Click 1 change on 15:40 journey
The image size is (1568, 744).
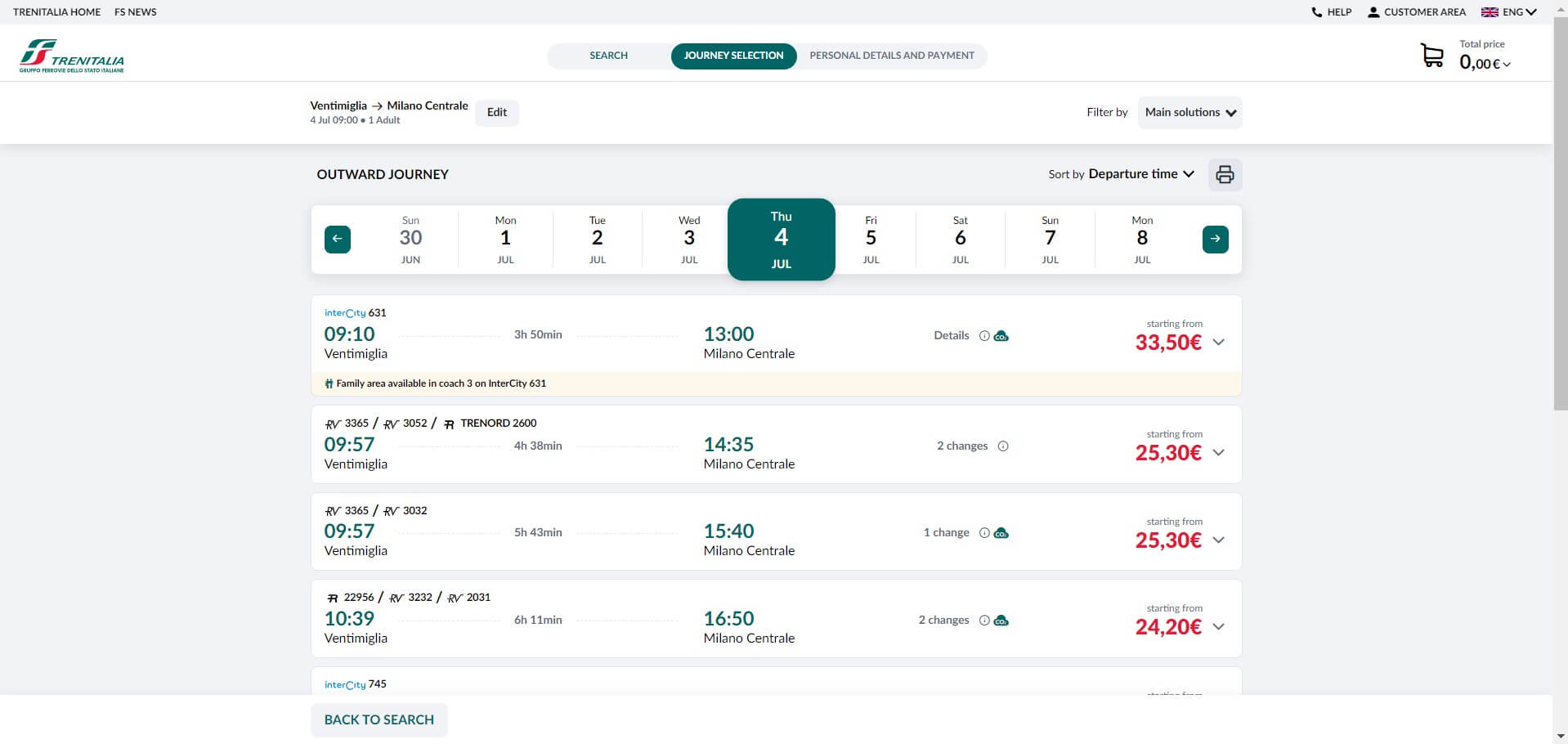tap(946, 533)
